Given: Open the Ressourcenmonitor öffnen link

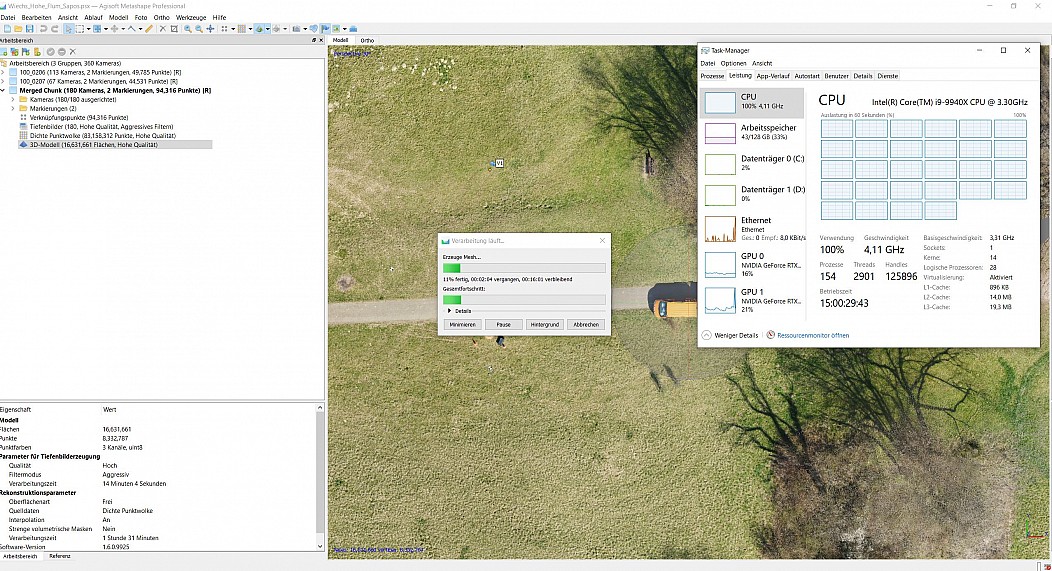Looking at the screenshot, I should (x=812, y=335).
